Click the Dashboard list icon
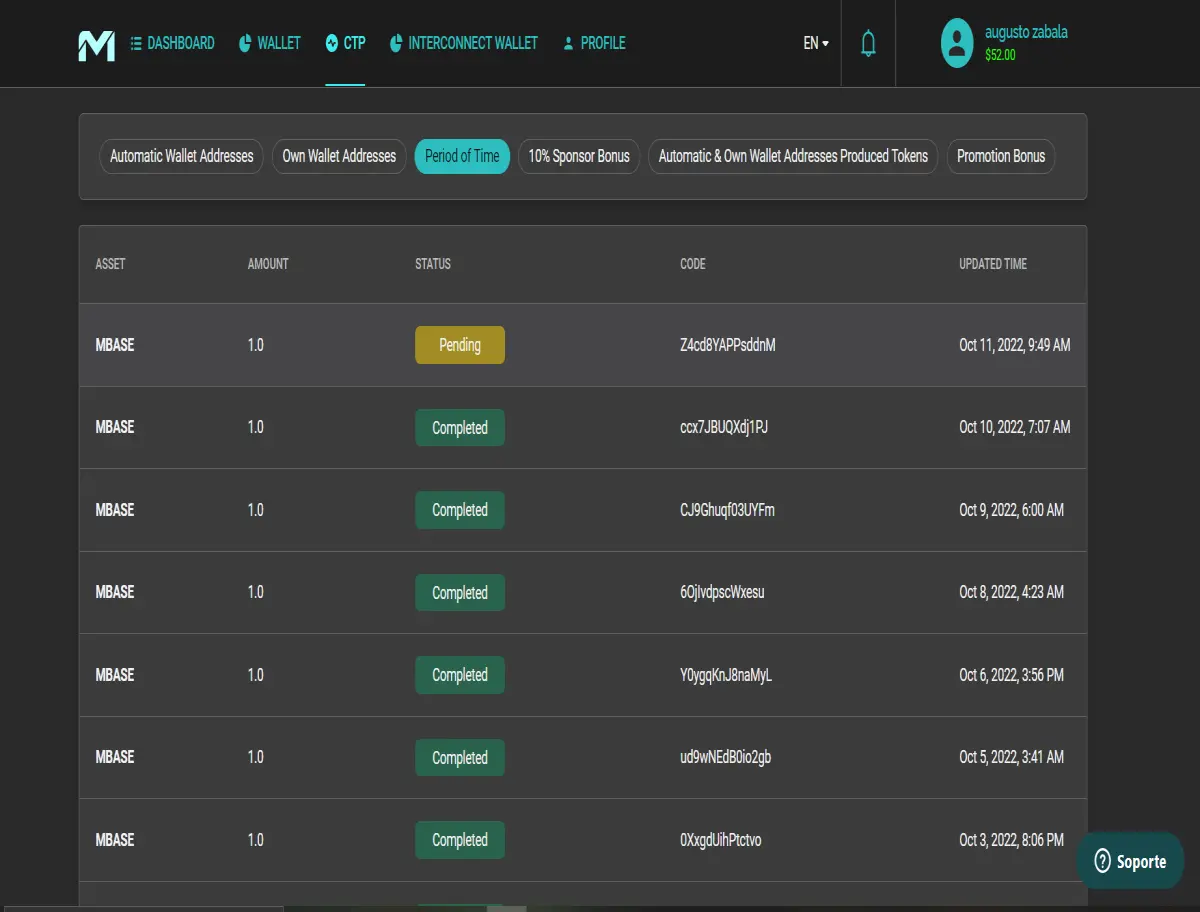Screen dimensions: 1200x912 136,43
